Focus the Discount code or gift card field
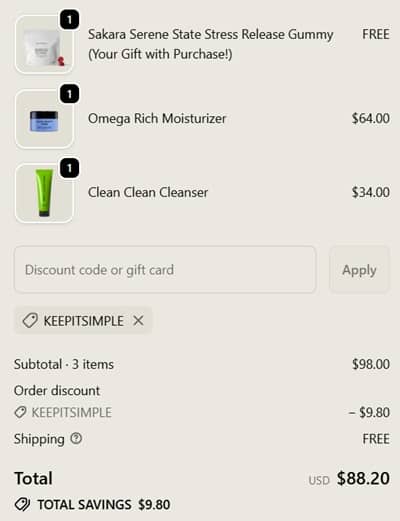Screen dimensions: 400x521 coord(165,270)
